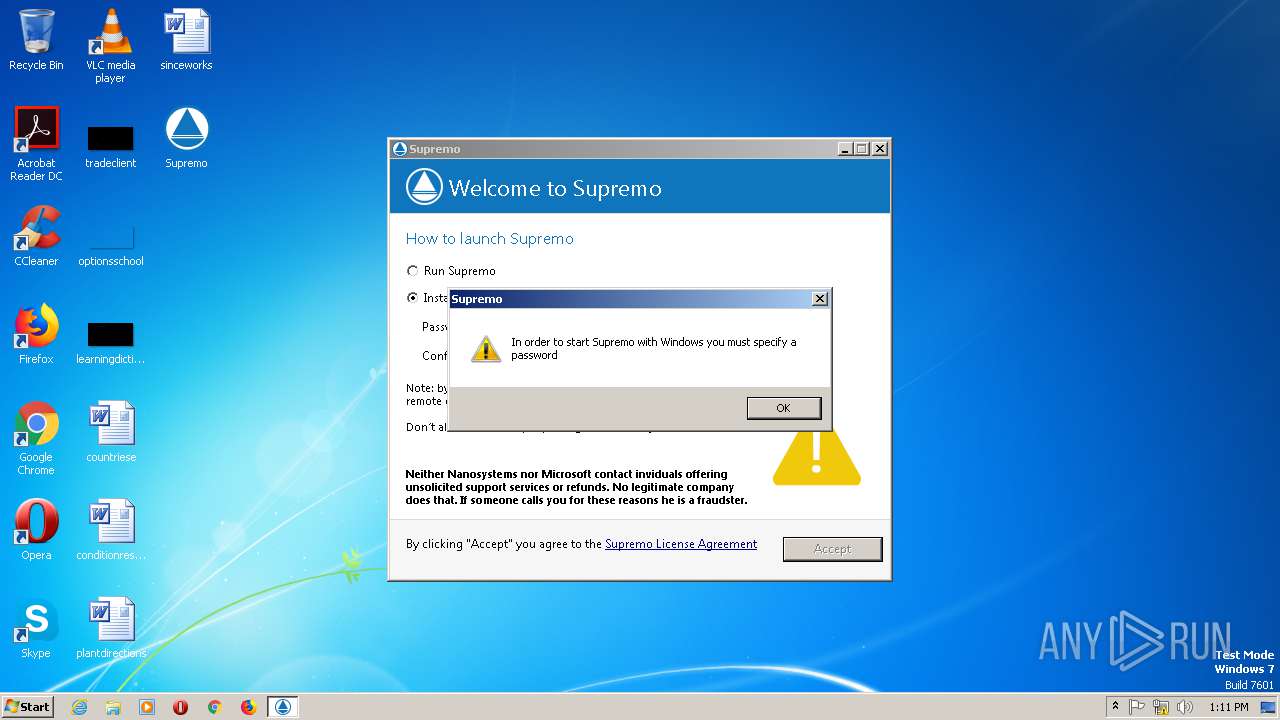Select the Run Supremo radio option

pyautogui.click(x=412, y=271)
